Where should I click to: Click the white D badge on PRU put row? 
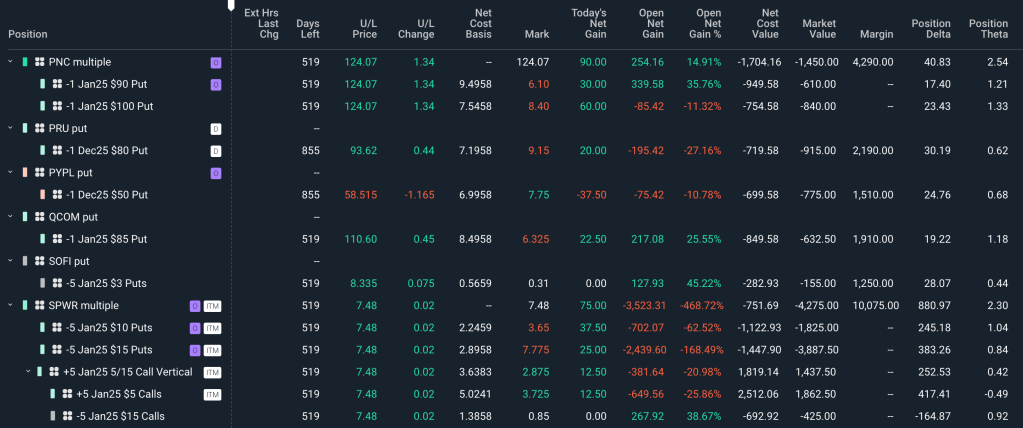coord(215,128)
